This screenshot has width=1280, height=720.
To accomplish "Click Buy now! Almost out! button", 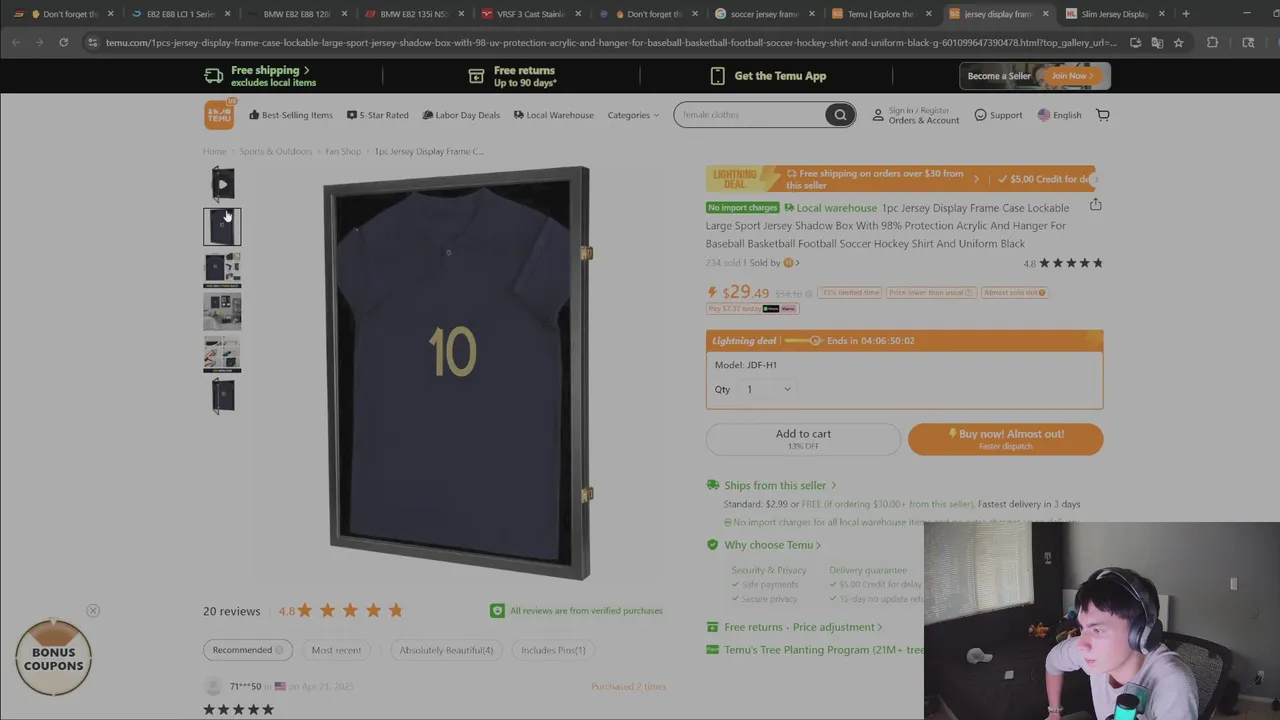I will pos(1005,439).
